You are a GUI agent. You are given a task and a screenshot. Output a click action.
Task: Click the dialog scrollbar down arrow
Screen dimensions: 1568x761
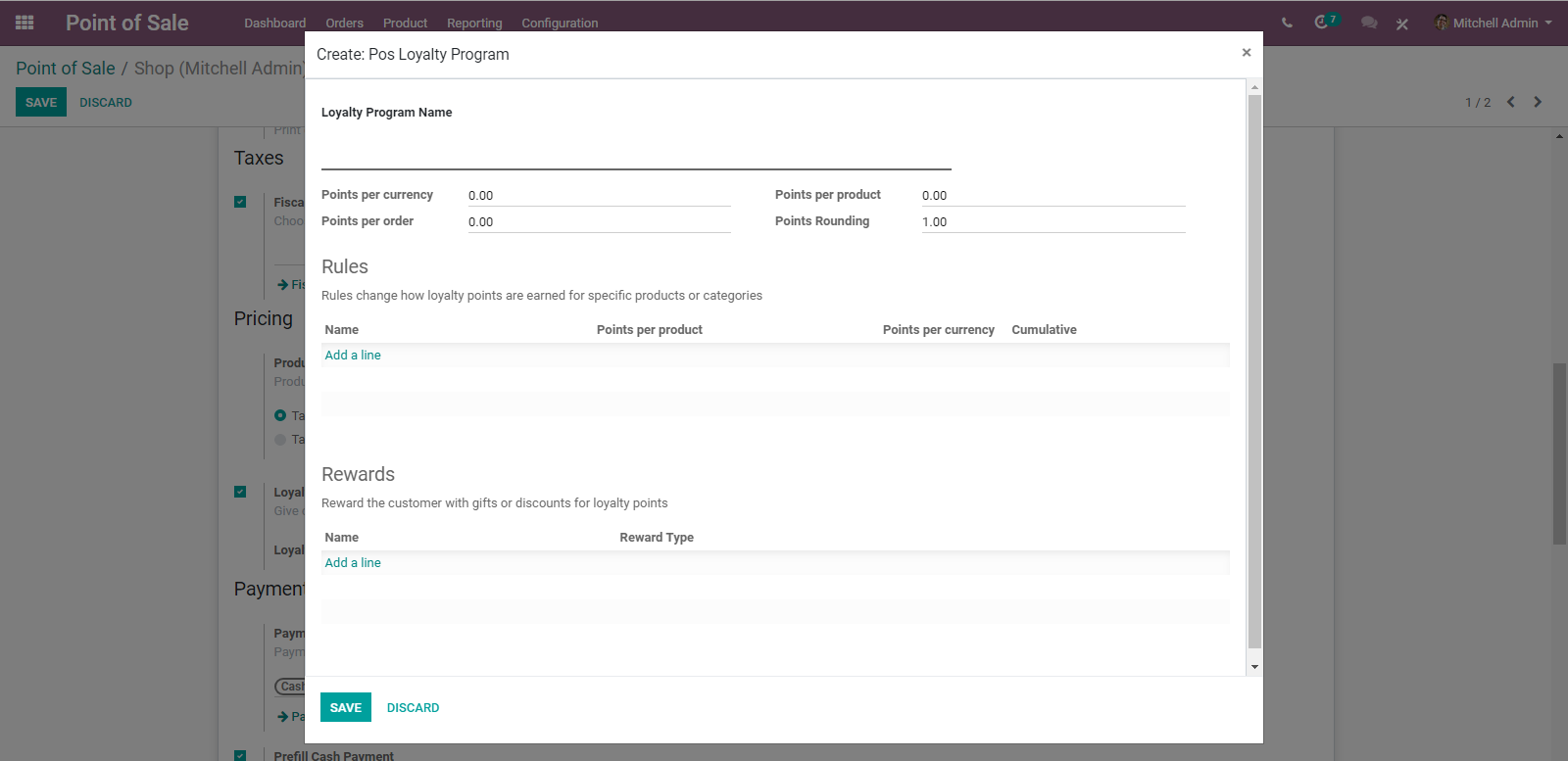(x=1254, y=667)
